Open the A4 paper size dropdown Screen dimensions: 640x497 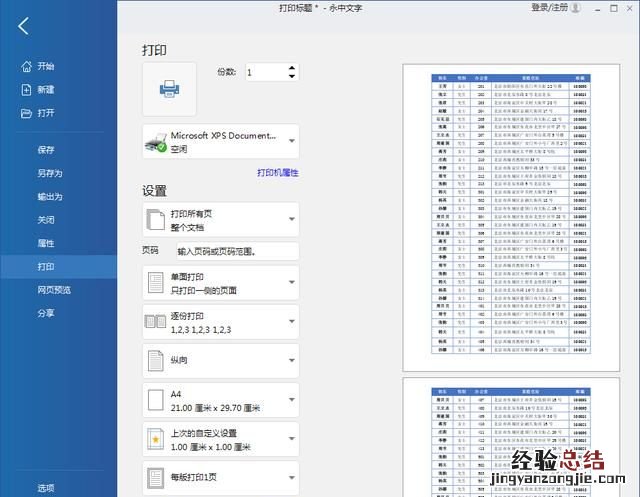pyautogui.click(x=292, y=400)
